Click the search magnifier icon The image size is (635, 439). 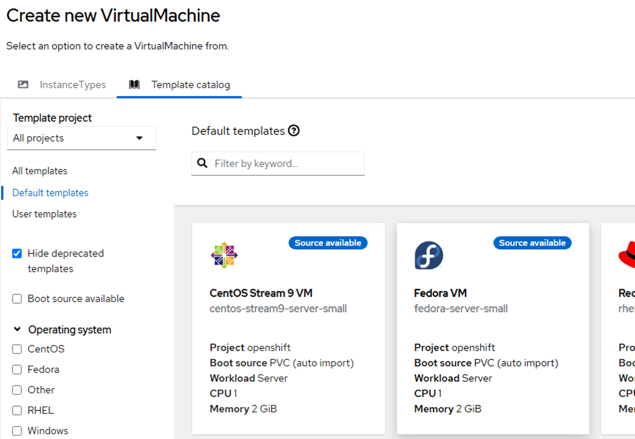pos(202,163)
